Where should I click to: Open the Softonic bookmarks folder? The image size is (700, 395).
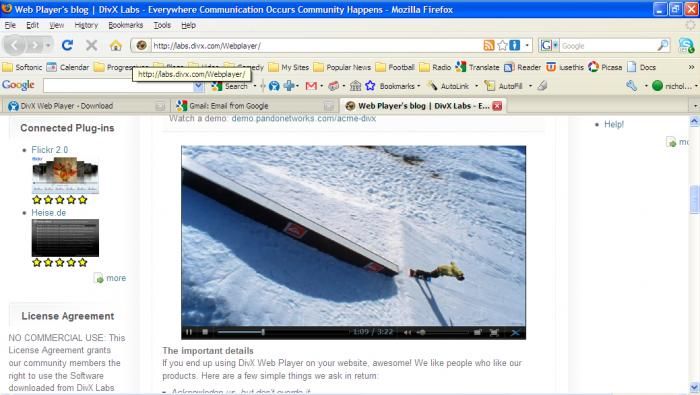pyautogui.click(x=22, y=67)
